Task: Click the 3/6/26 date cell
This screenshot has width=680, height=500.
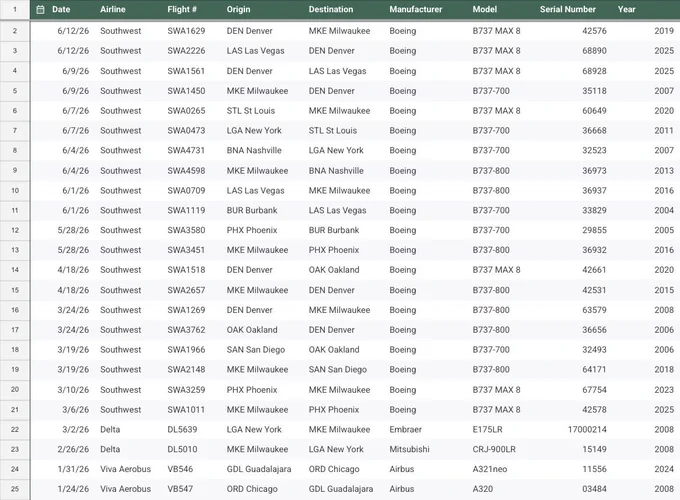Action: [75, 409]
